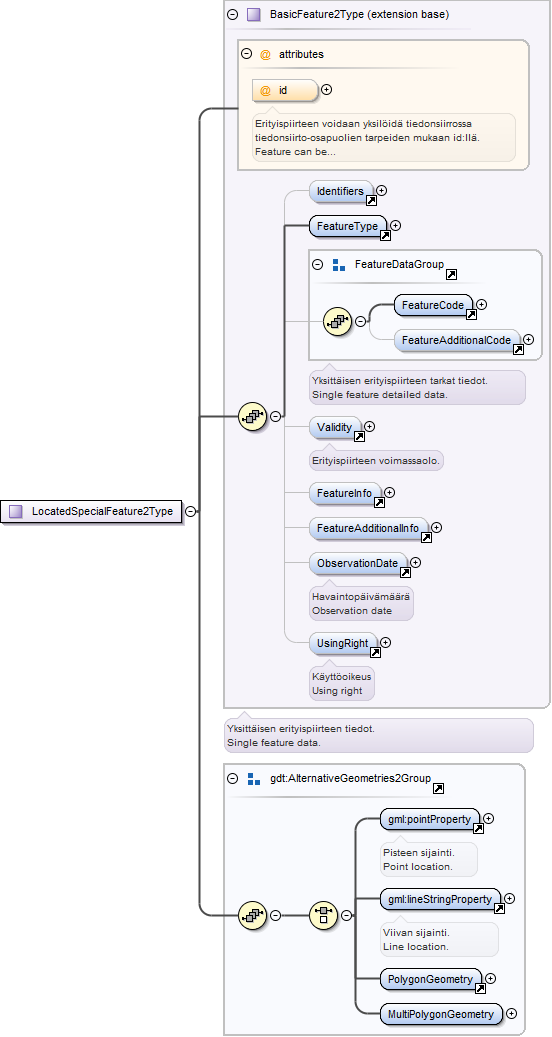The image size is (552, 1037).
Task: Collapse the BasicFeature2Type extension base section
Action: pos(232,15)
